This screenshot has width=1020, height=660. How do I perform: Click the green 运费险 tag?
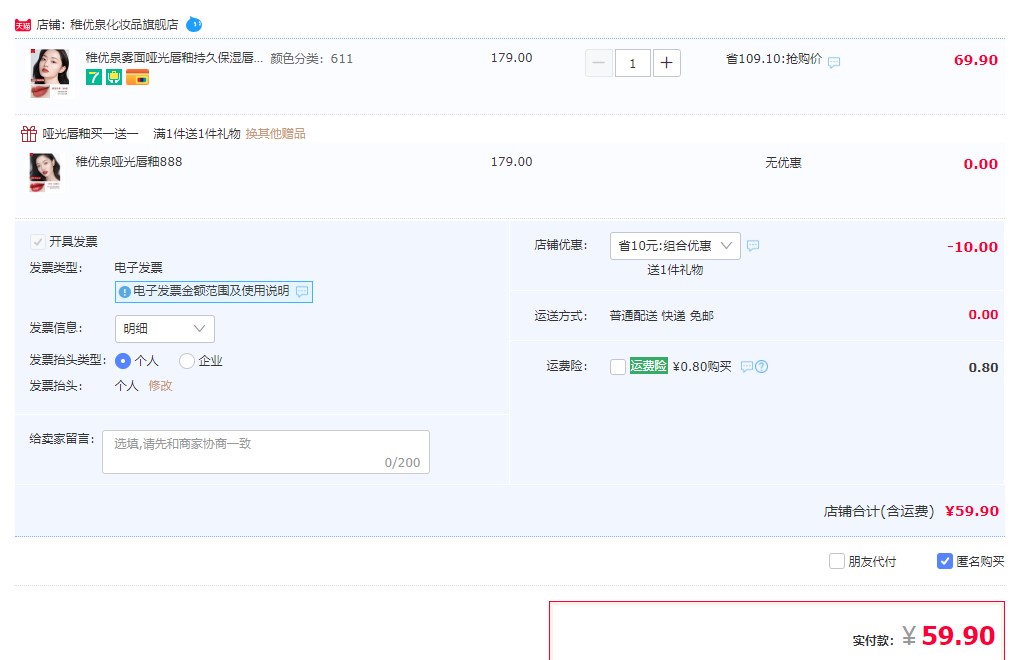click(x=649, y=366)
